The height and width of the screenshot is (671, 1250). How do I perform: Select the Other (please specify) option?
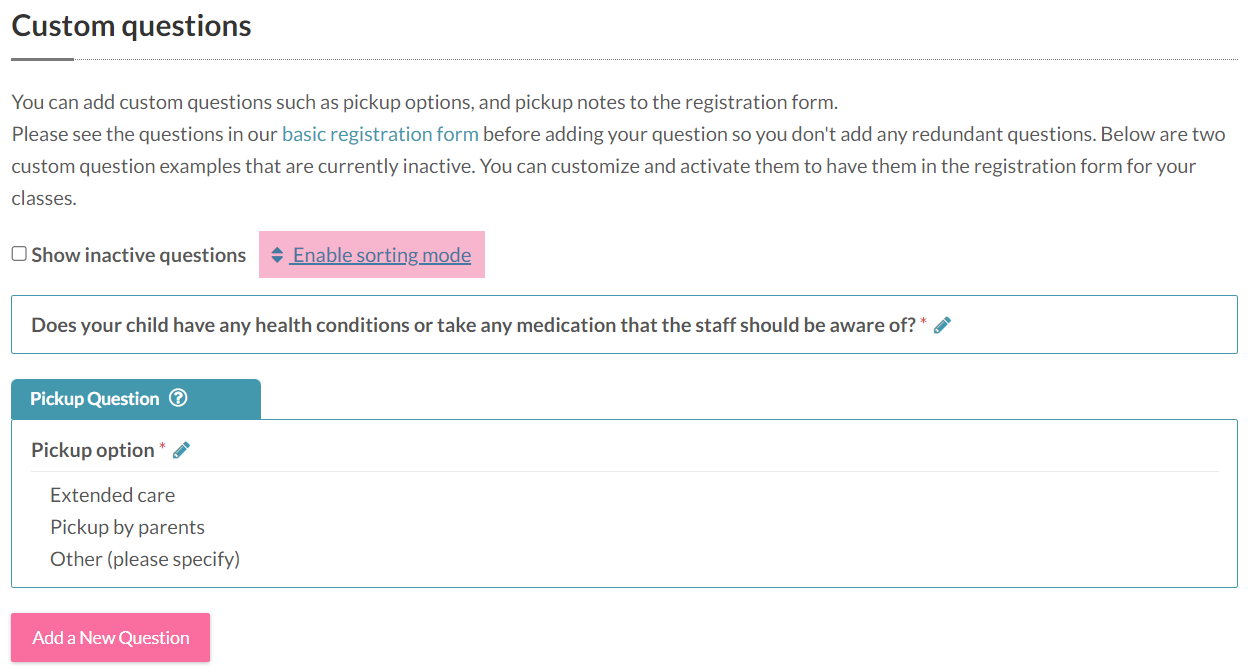(x=145, y=559)
